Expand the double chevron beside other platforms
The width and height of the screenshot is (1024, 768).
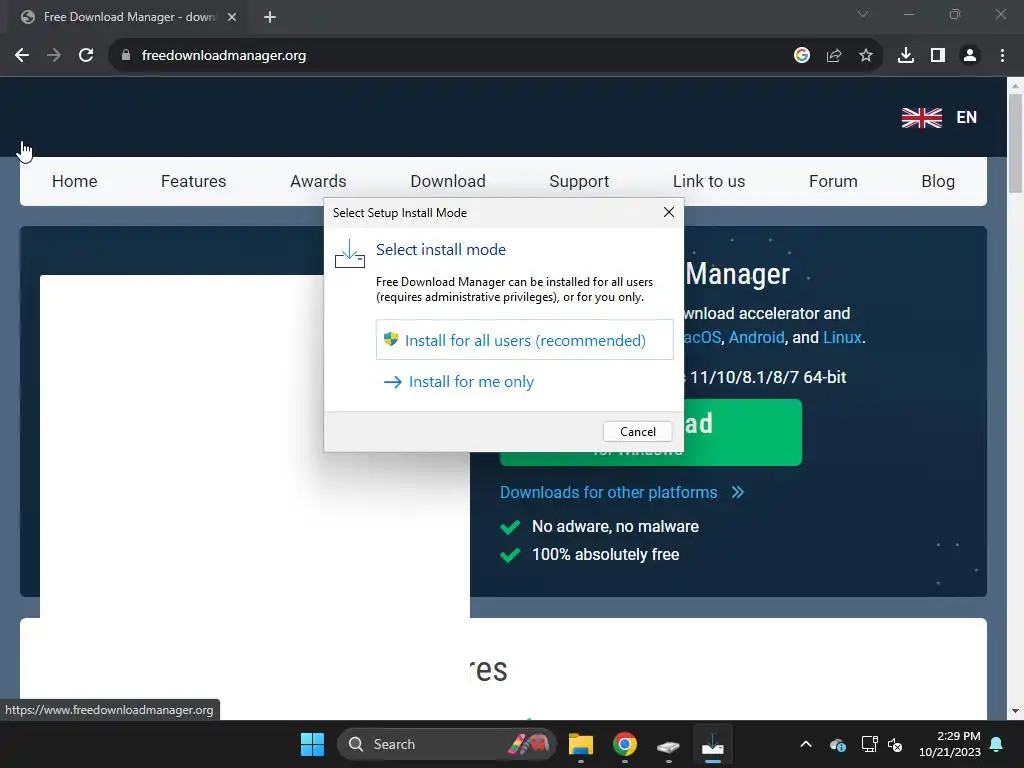click(x=738, y=492)
